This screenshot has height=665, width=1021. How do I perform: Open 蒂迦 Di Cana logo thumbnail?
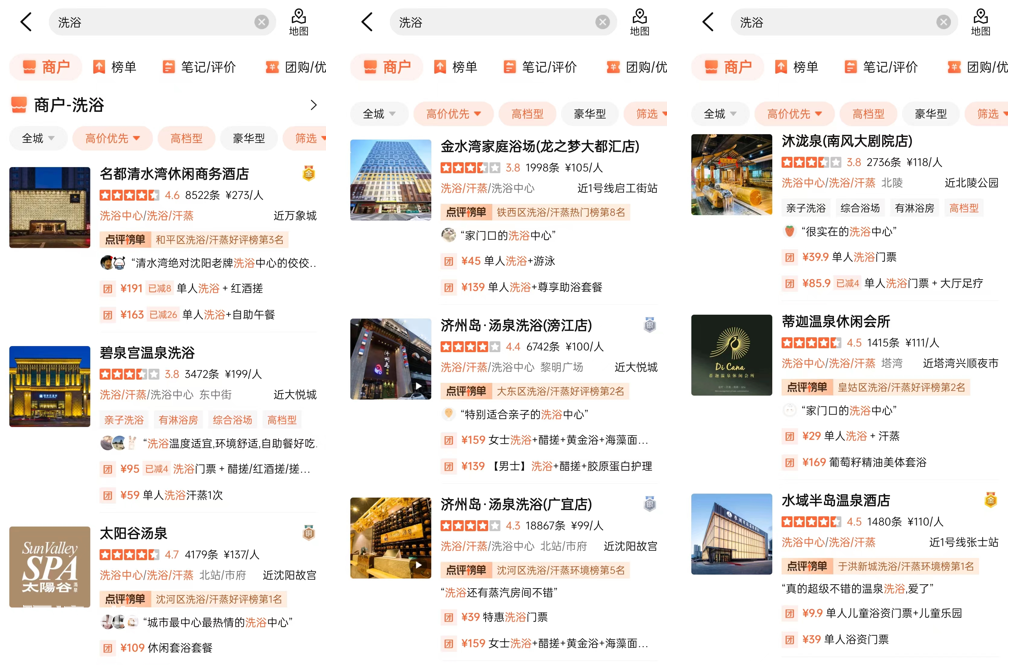click(x=731, y=355)
